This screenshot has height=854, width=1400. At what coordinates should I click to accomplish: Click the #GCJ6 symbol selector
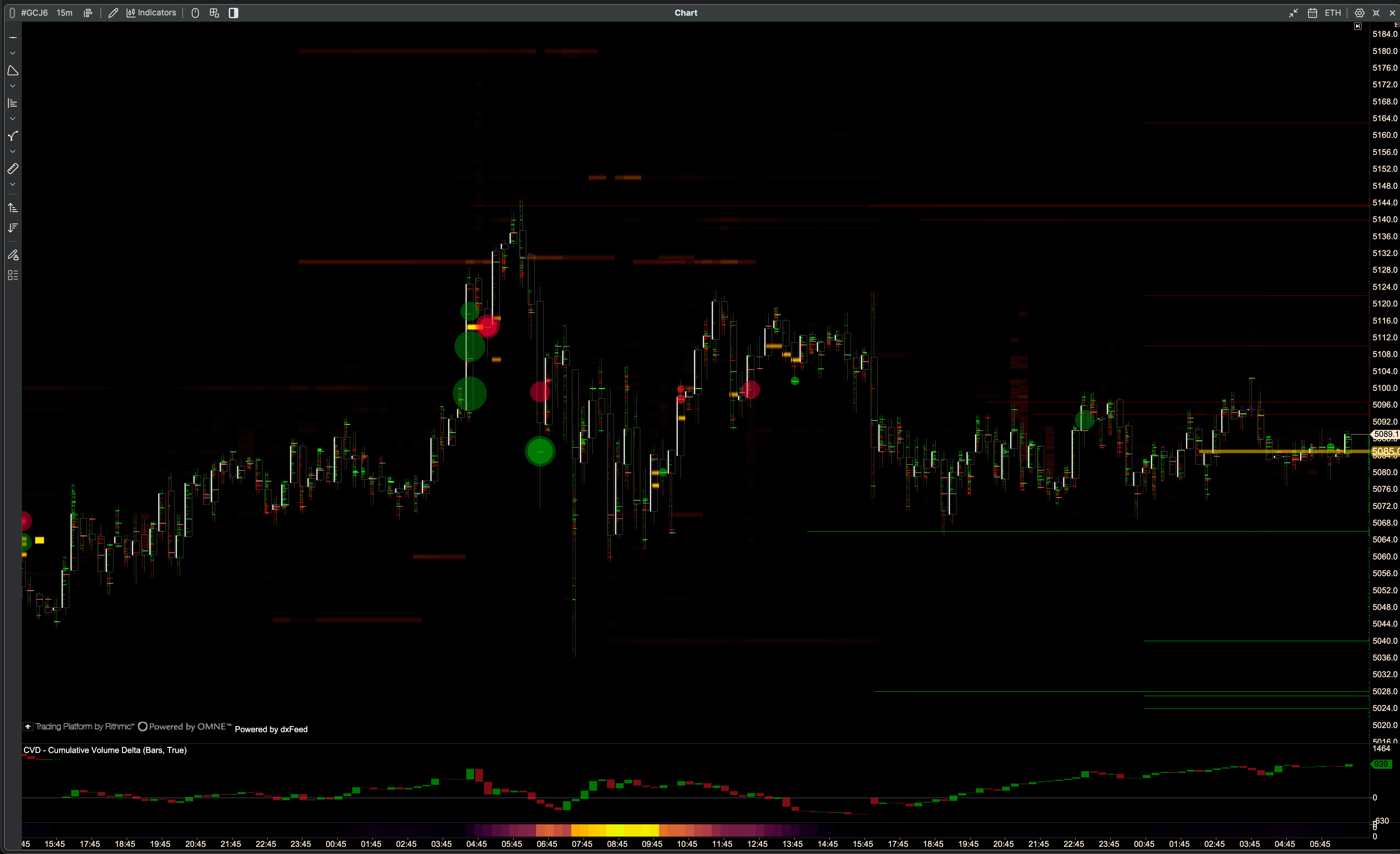[x=34, y=13]
